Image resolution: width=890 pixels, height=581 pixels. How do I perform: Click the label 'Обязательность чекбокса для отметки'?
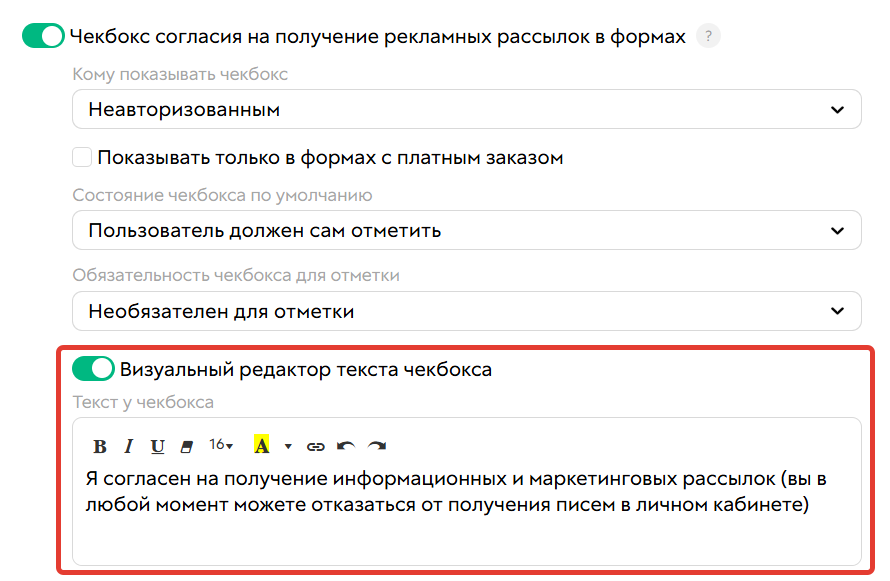236,275
